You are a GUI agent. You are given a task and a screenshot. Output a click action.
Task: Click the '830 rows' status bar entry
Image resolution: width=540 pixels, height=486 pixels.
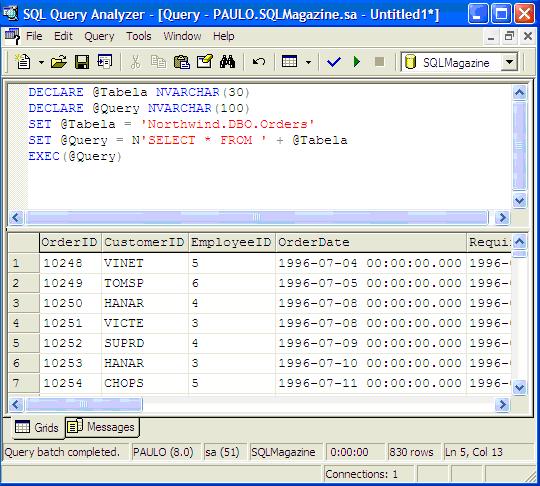coord(414,452)
